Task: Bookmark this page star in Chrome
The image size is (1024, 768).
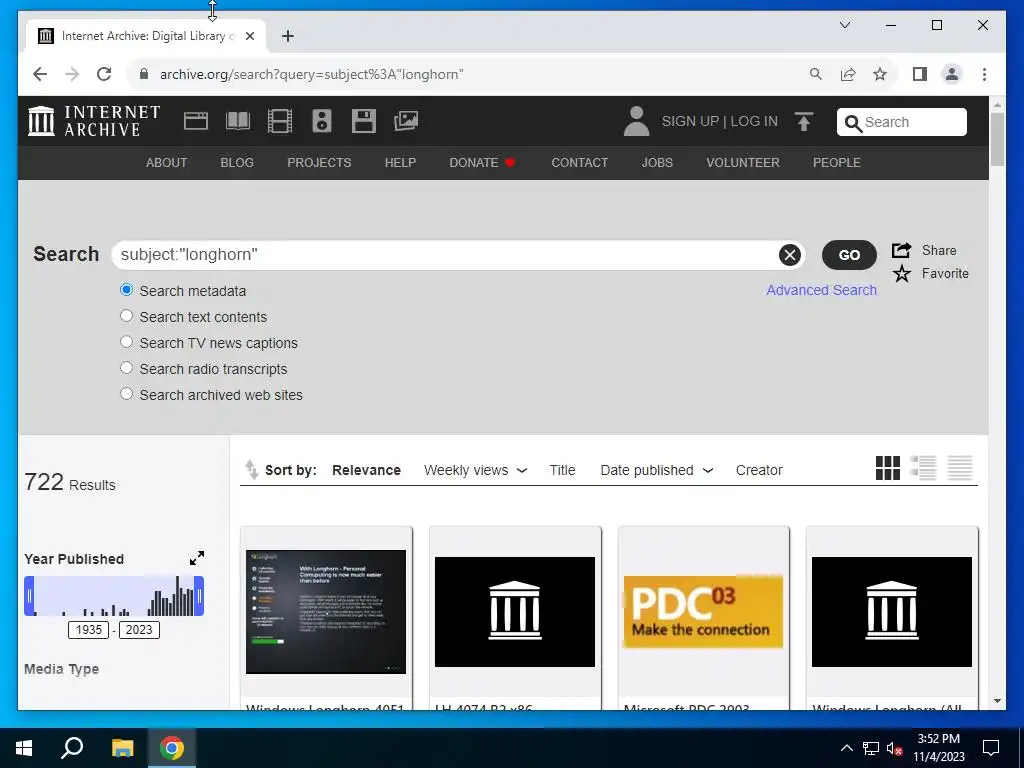Action: pos(880,74)
